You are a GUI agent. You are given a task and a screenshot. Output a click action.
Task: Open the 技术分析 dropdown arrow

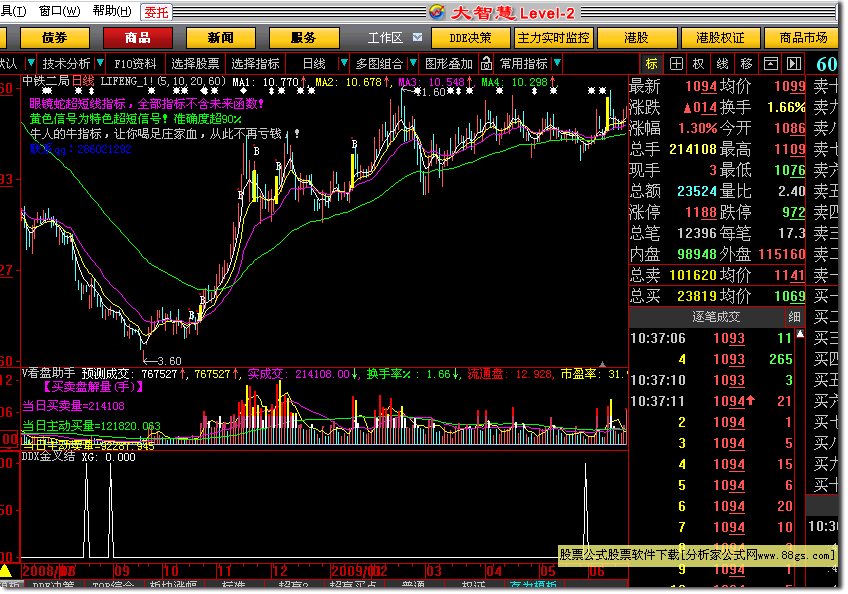100,63
